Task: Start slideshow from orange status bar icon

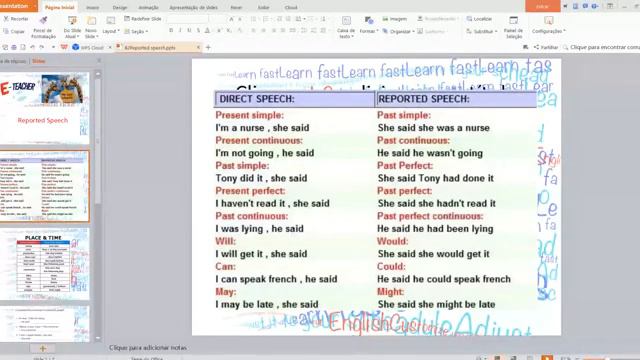Action: (547, 358)
